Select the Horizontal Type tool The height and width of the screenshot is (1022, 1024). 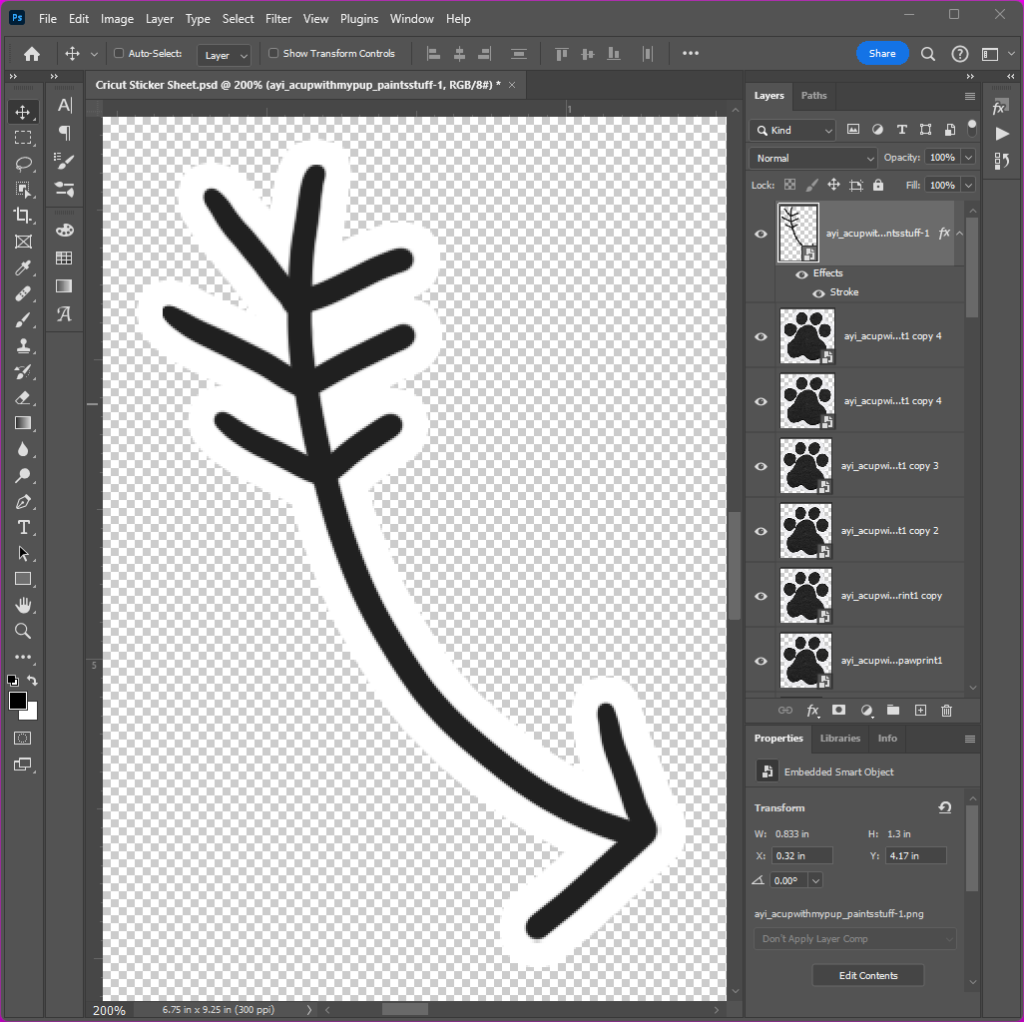click(x=23, y=527)
